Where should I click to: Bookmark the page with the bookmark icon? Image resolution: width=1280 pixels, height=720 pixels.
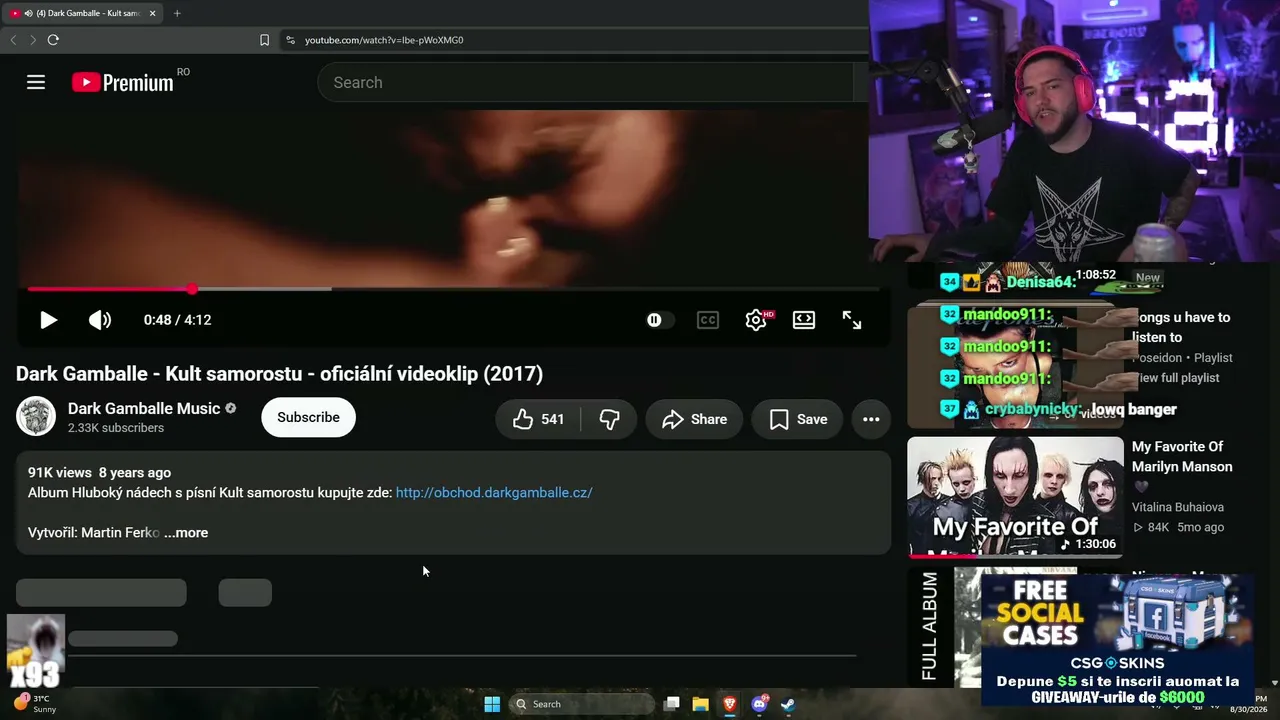click(264, 40)
